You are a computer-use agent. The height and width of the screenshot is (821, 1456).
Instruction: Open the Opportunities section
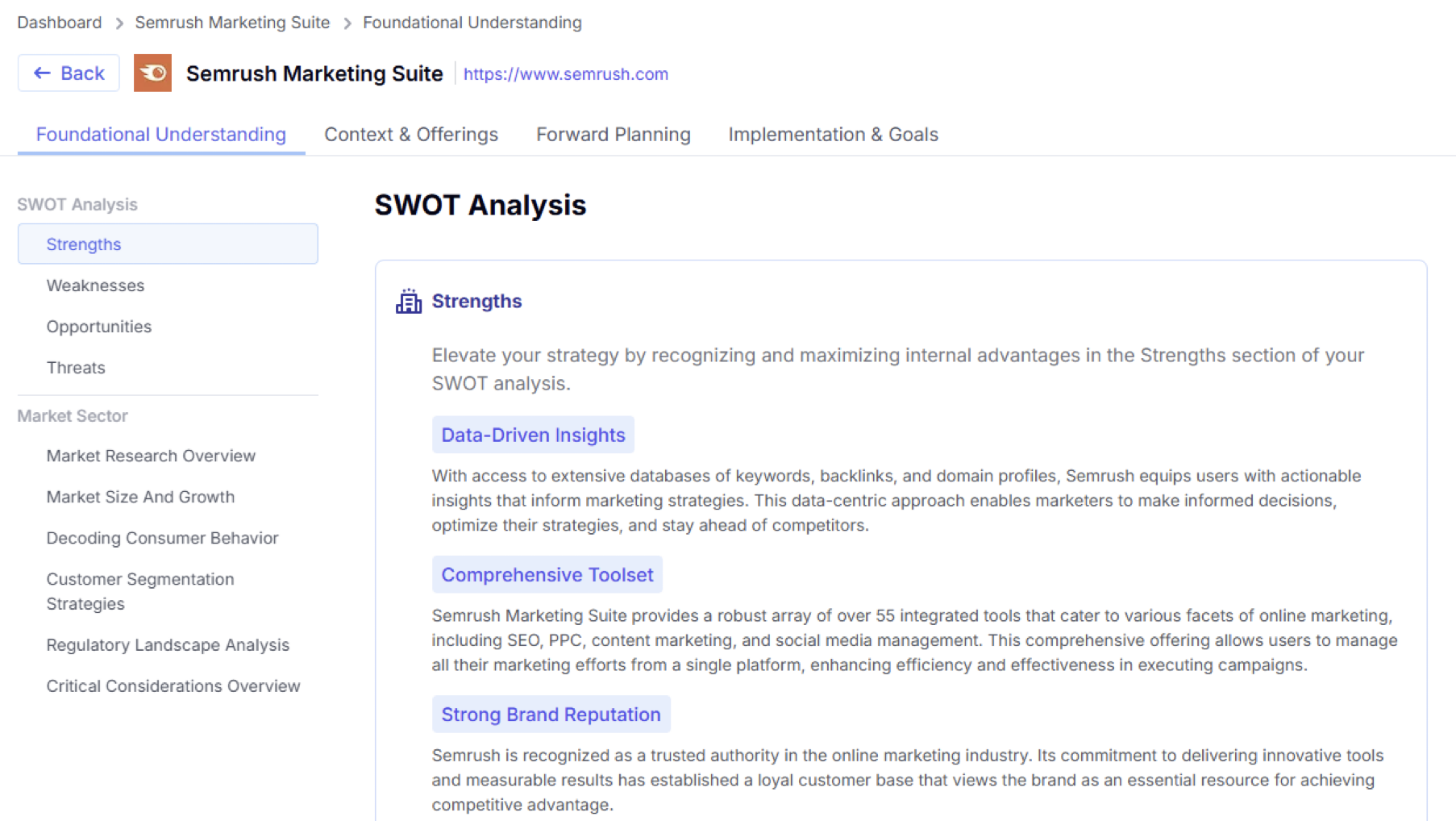point(98,326)
